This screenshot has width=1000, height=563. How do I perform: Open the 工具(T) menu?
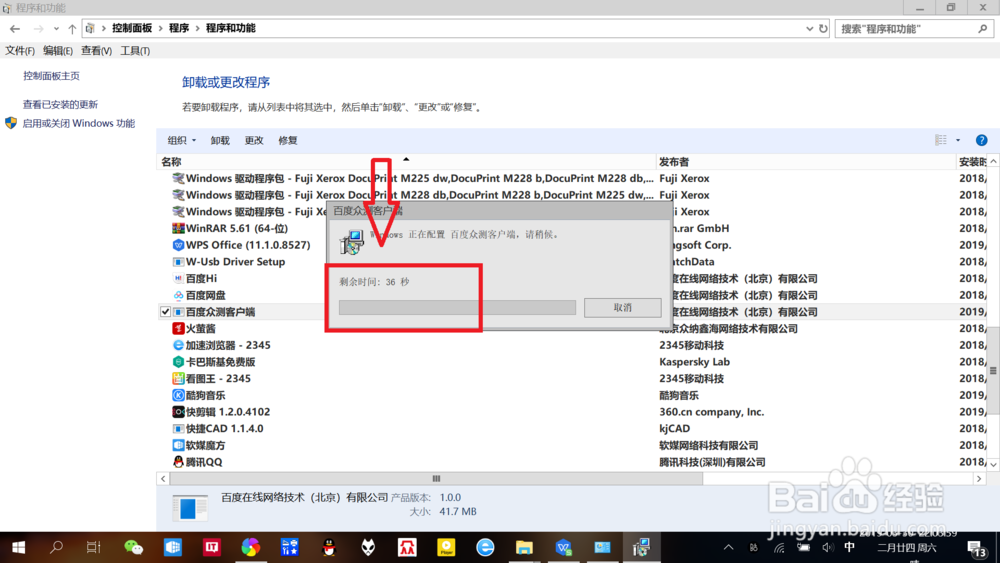[x=135, y=50]
